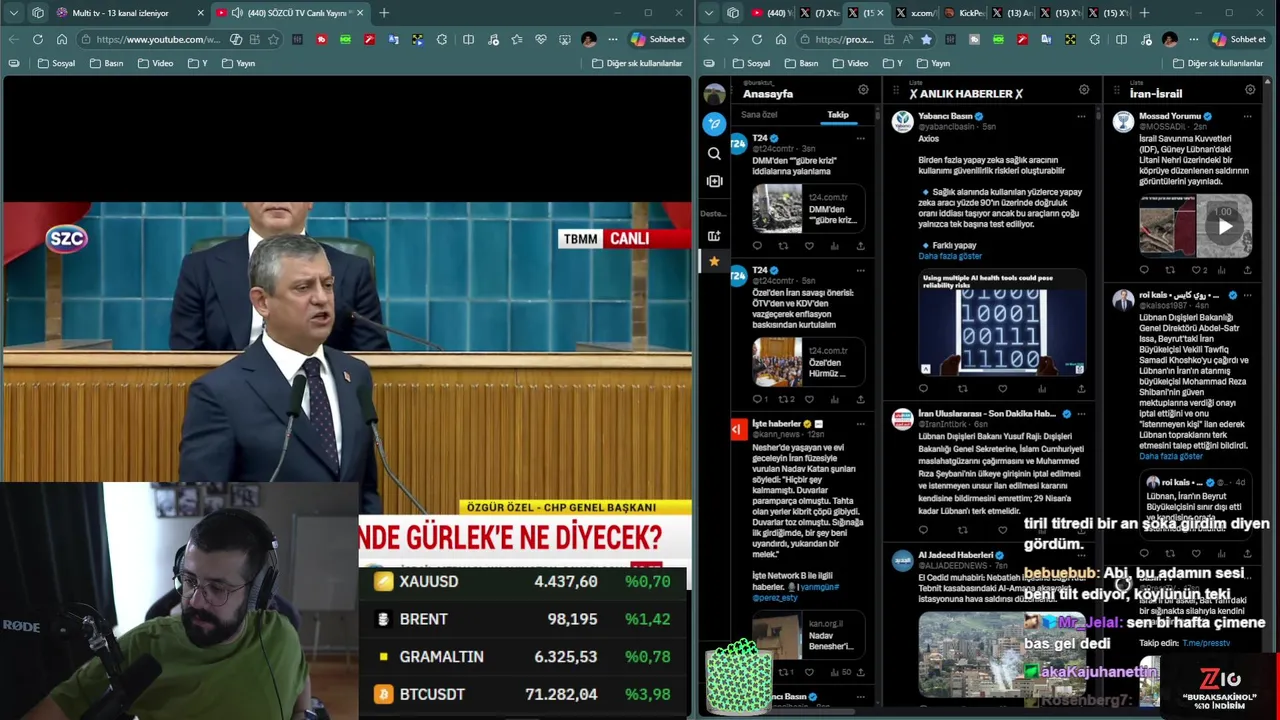Retweet the T24 Özel'den İran savaşı post
This screenshot has width=1280, height=720.
pos(783,399)
